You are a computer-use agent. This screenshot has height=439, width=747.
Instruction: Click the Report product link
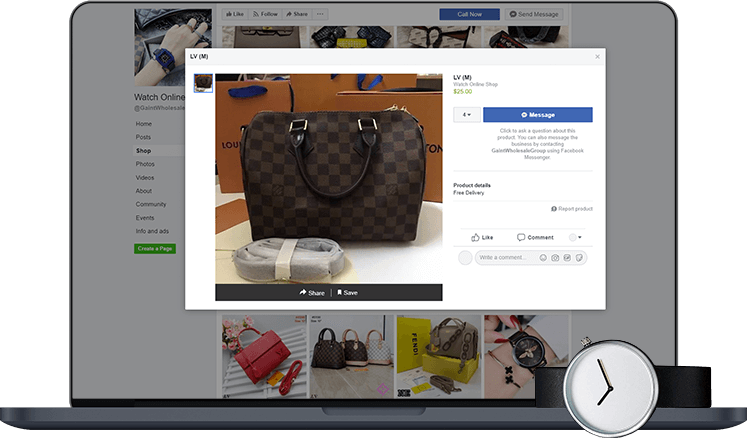[572, 209]
